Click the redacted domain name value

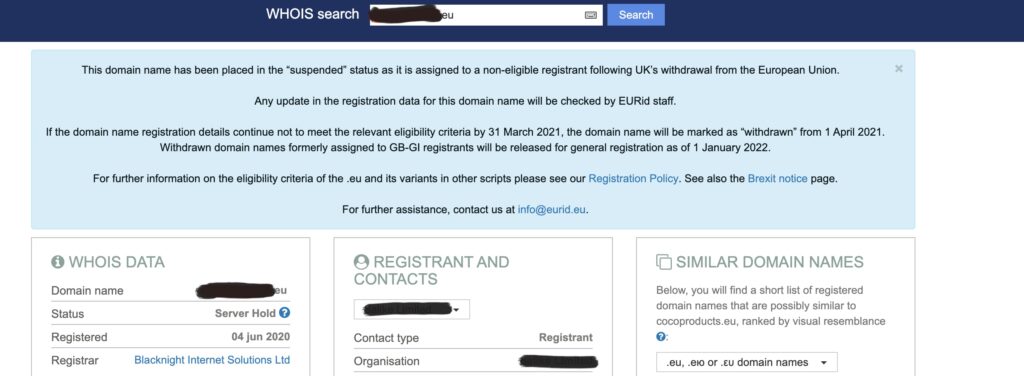pos(242,290)
